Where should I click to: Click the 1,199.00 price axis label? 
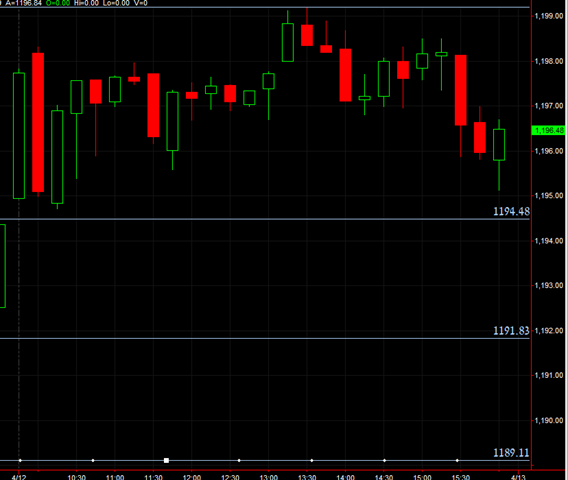click(x=549, y=16)
